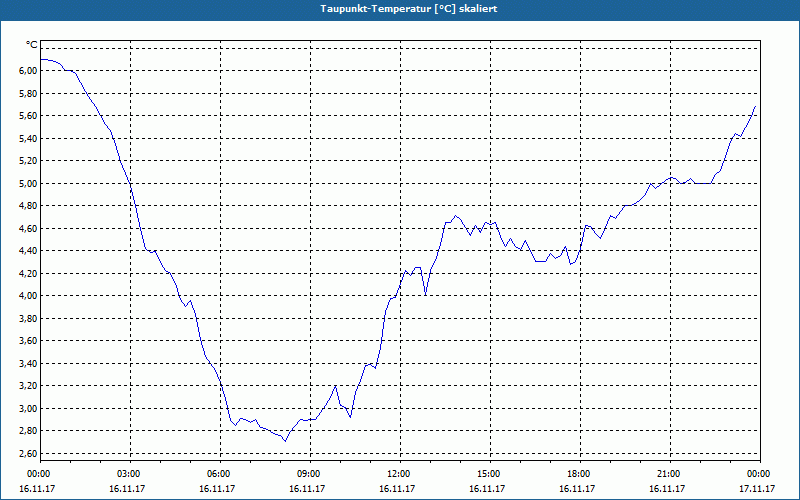Screen dimensions: 800x500
Task: Click the '16.11.17' date under 06:00
Action: click(217, 489)
